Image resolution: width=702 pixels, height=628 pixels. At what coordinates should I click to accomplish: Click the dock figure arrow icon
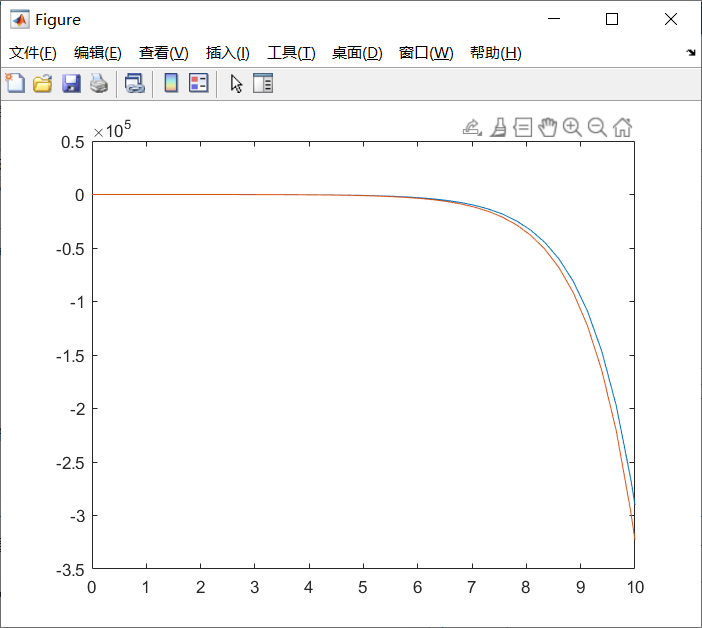tap(691, 53)
